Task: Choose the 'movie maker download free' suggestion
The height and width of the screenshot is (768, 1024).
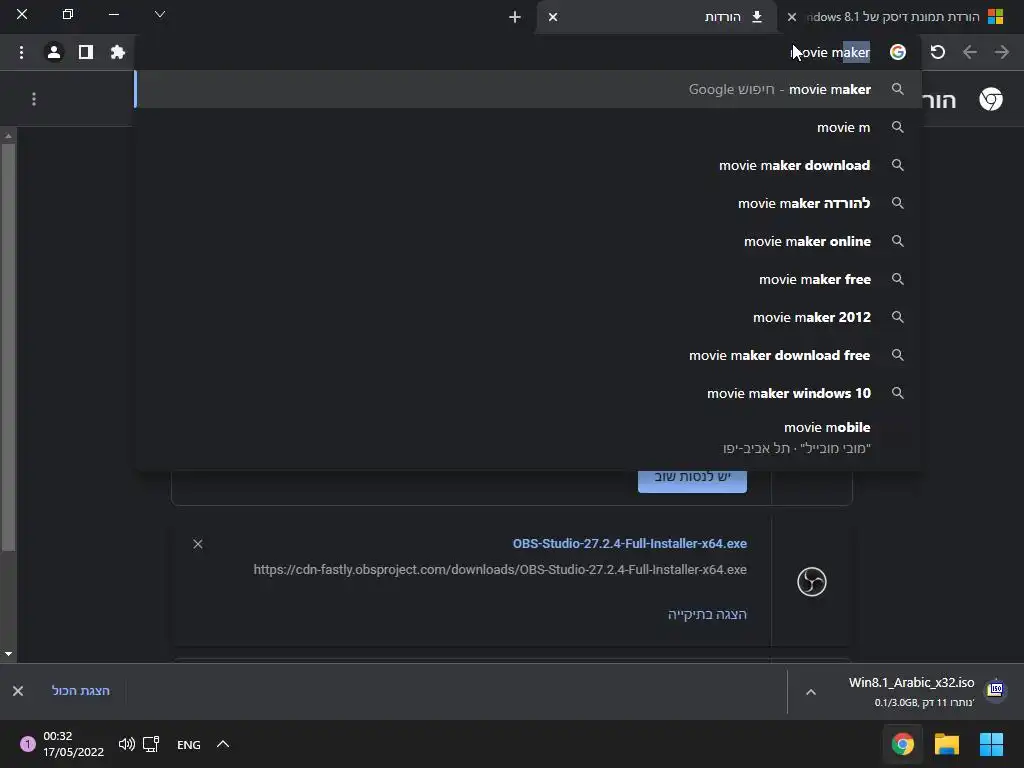Action: click(528, 355)
